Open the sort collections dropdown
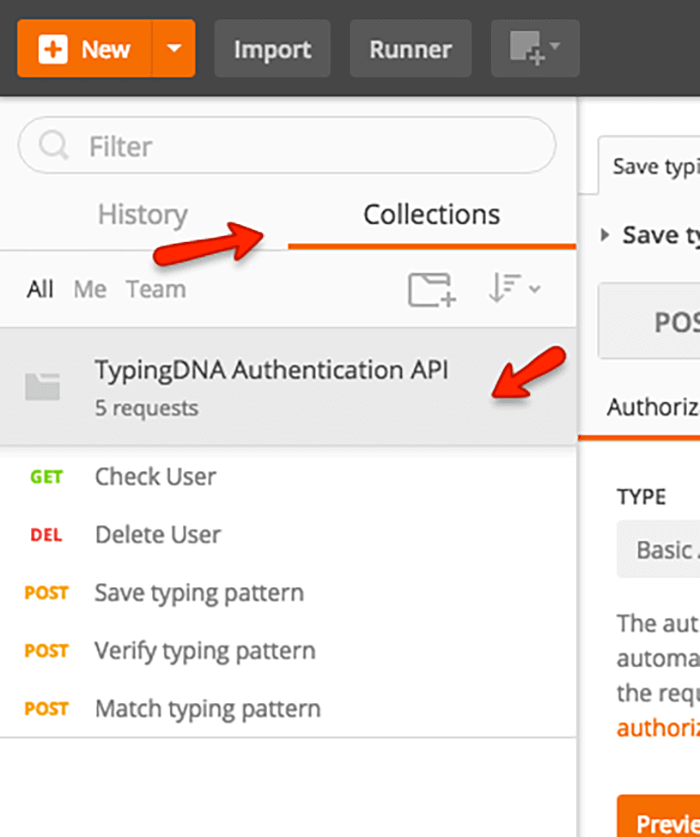The image size is (700, 837). [x=514, y=288]
